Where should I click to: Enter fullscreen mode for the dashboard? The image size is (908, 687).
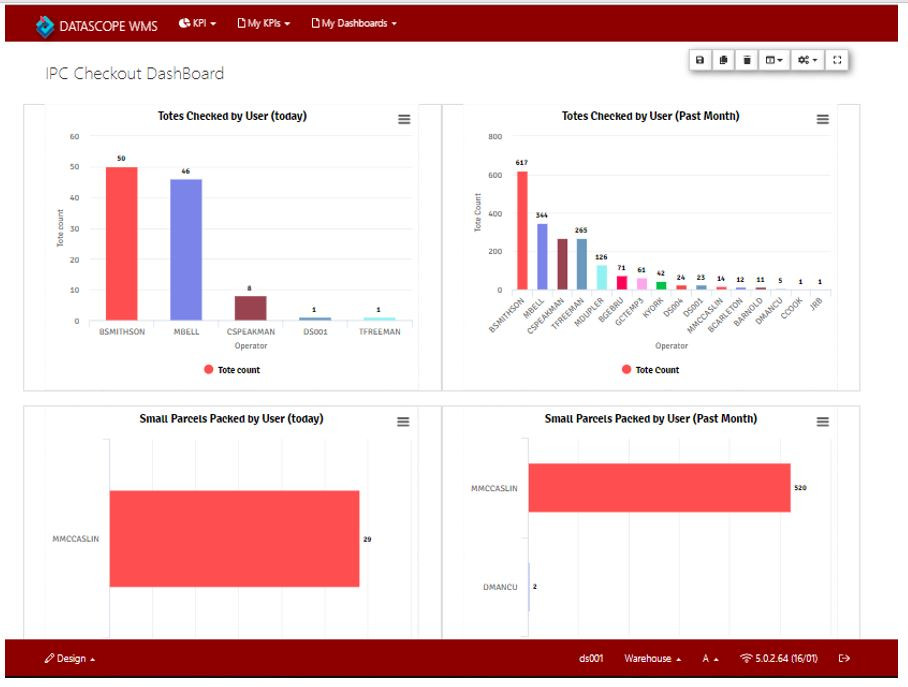click(837, 61)
